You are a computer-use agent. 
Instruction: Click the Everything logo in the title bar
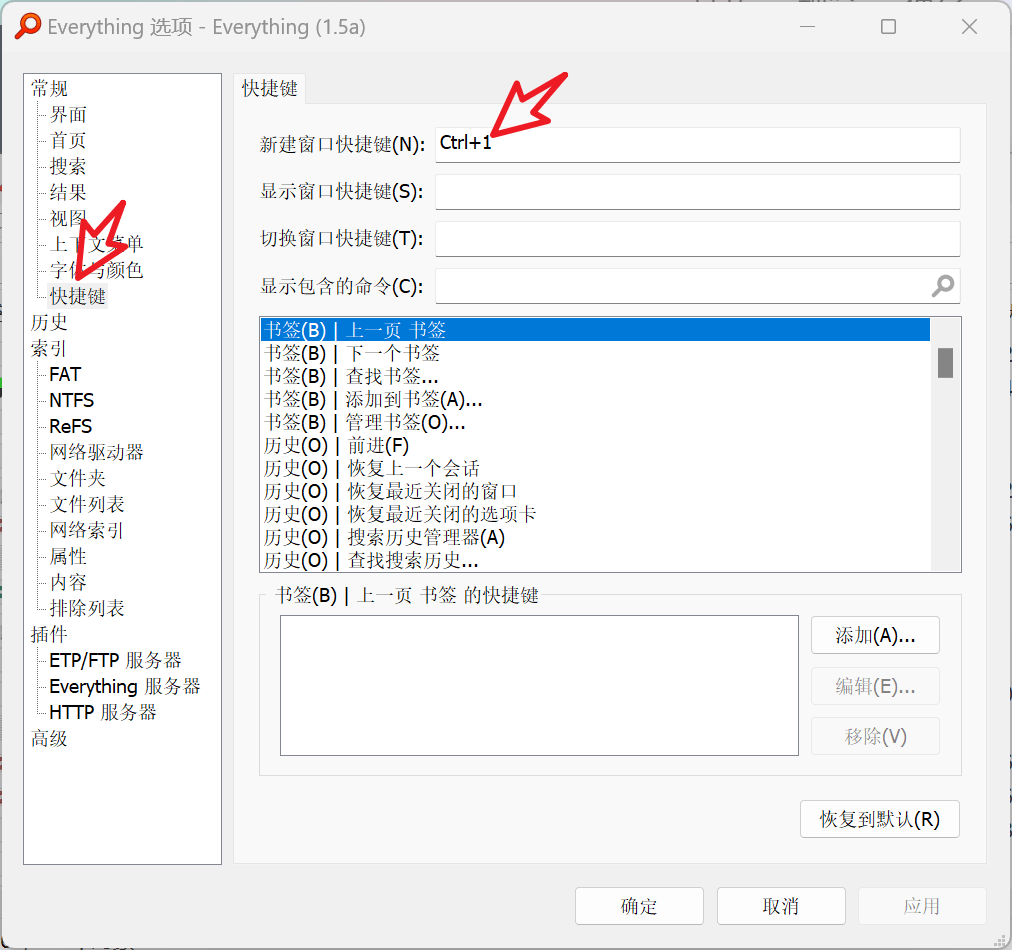tap(27, 26)
